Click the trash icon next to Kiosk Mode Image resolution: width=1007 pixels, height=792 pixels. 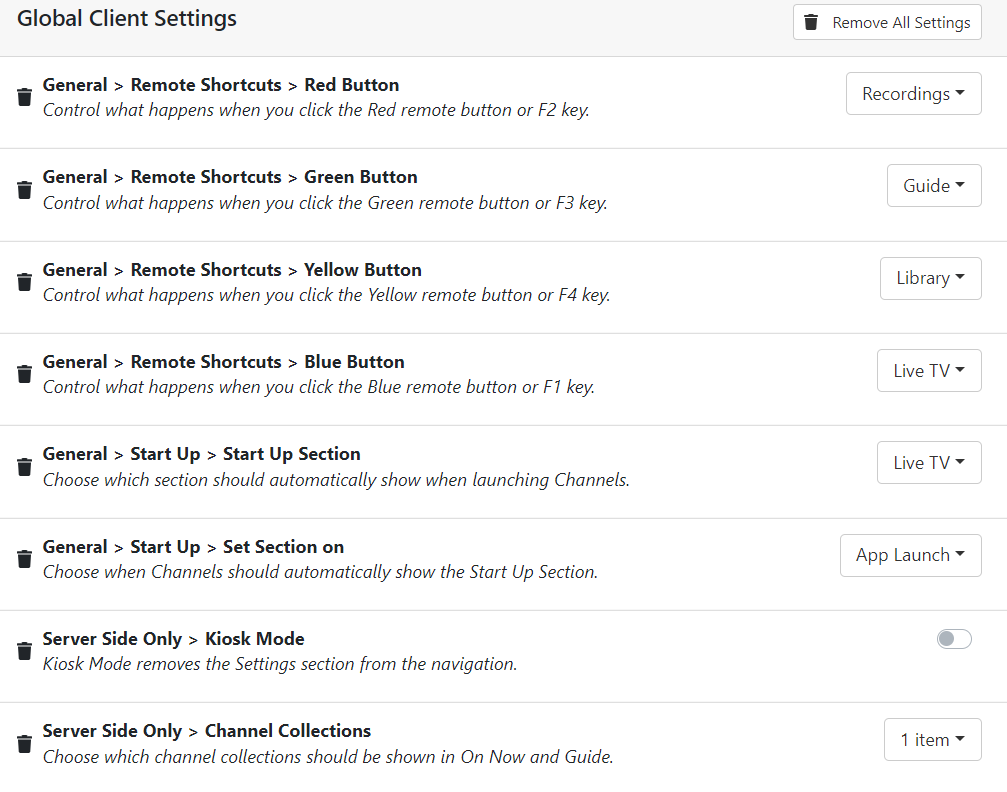pos(25,651)
